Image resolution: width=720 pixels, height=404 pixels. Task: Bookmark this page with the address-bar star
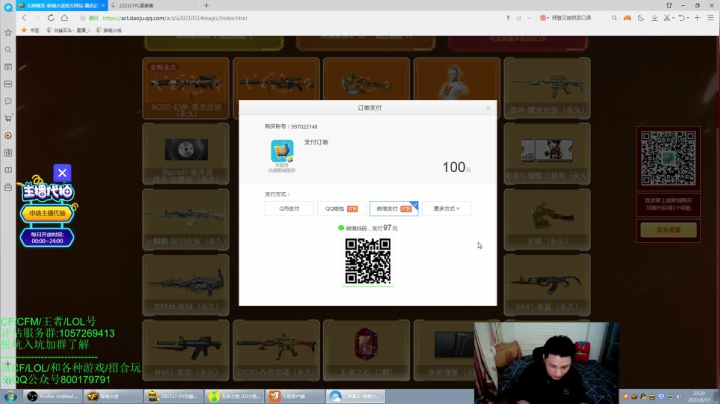point(83,18)
